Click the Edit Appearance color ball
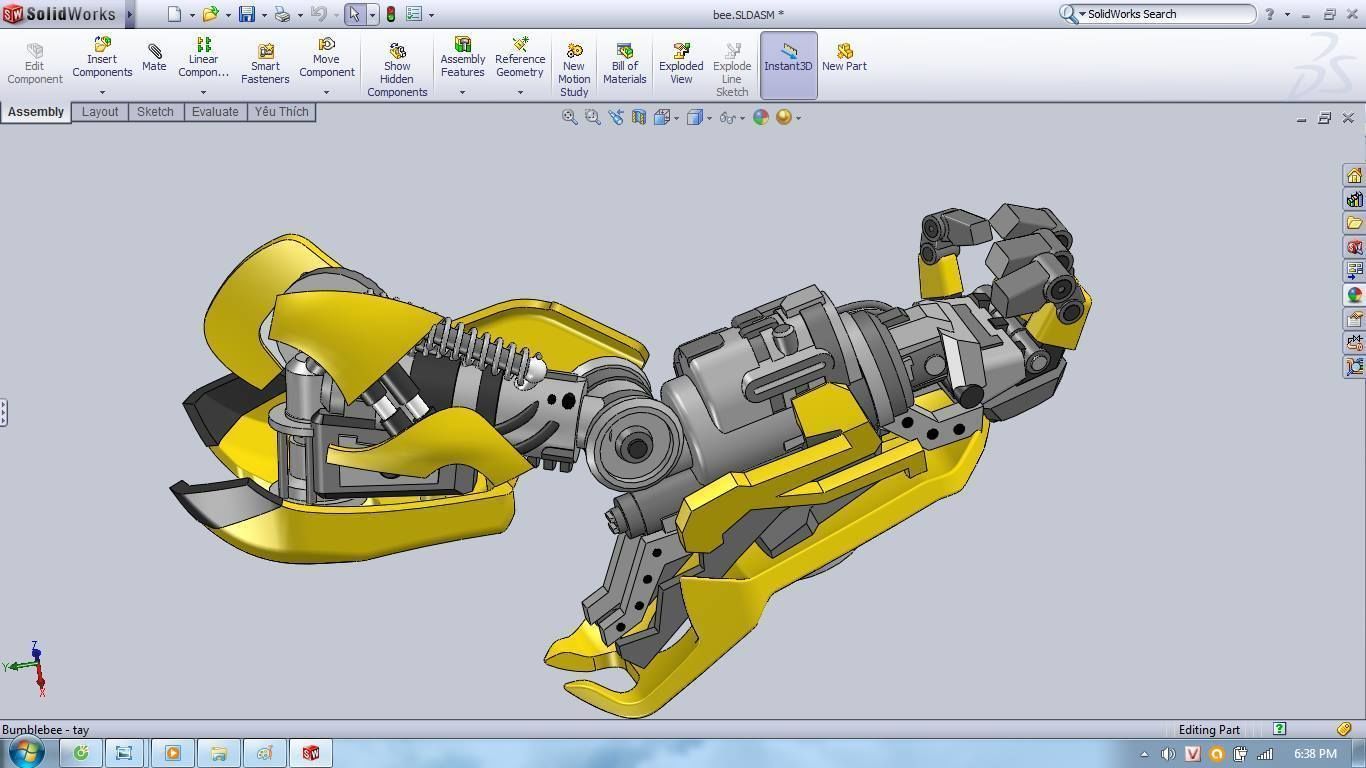This screenshot has height=768, width=1366. pyautogui.click(x=761, y=117)
